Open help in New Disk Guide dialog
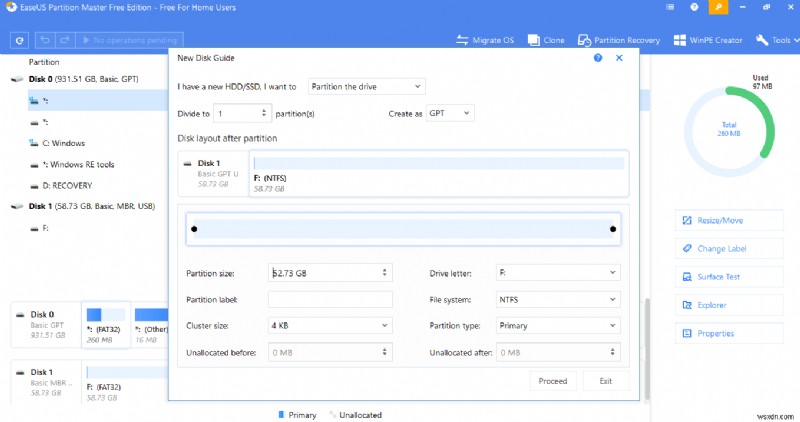 pyautogui.click(x=598, y=58)
